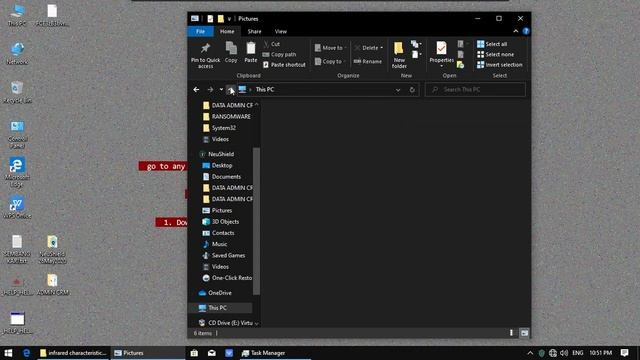Image resolution: width=640 pixels, height=360 pixels.
Task: Open Properties of the selected item
Action: pyautogui.click(x=441, y=53)
